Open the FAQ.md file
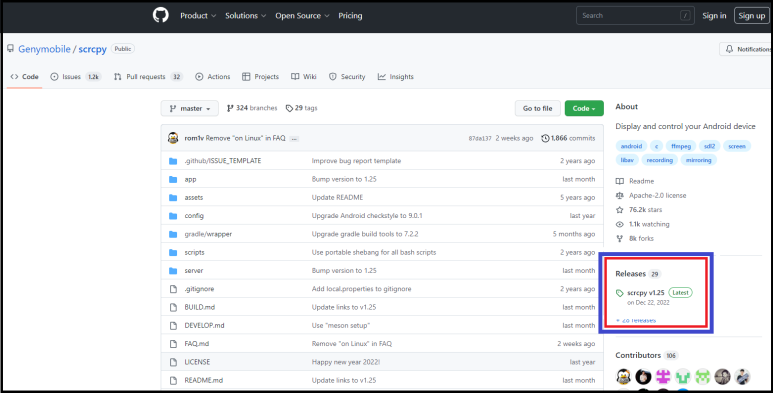This screenshot has width=773, height=393. 197,343
